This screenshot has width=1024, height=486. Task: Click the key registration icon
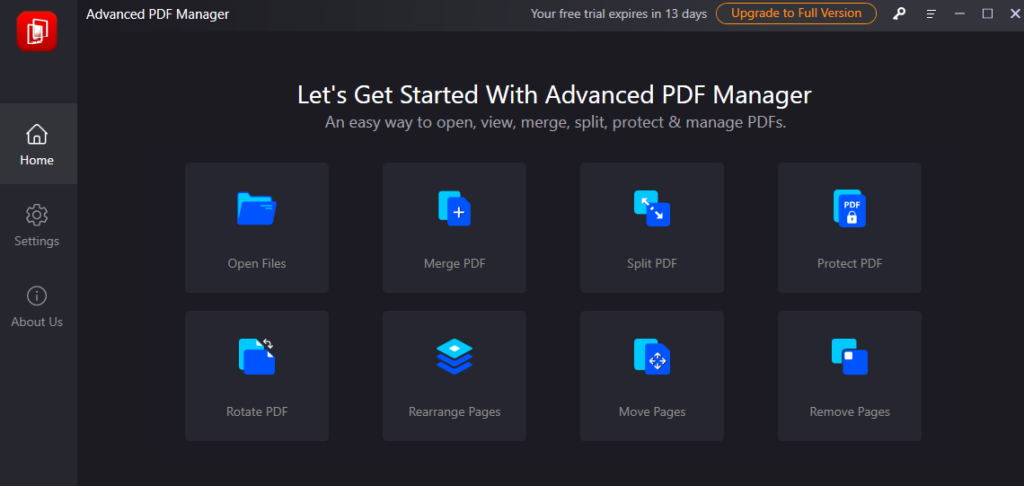click(900, 14)
